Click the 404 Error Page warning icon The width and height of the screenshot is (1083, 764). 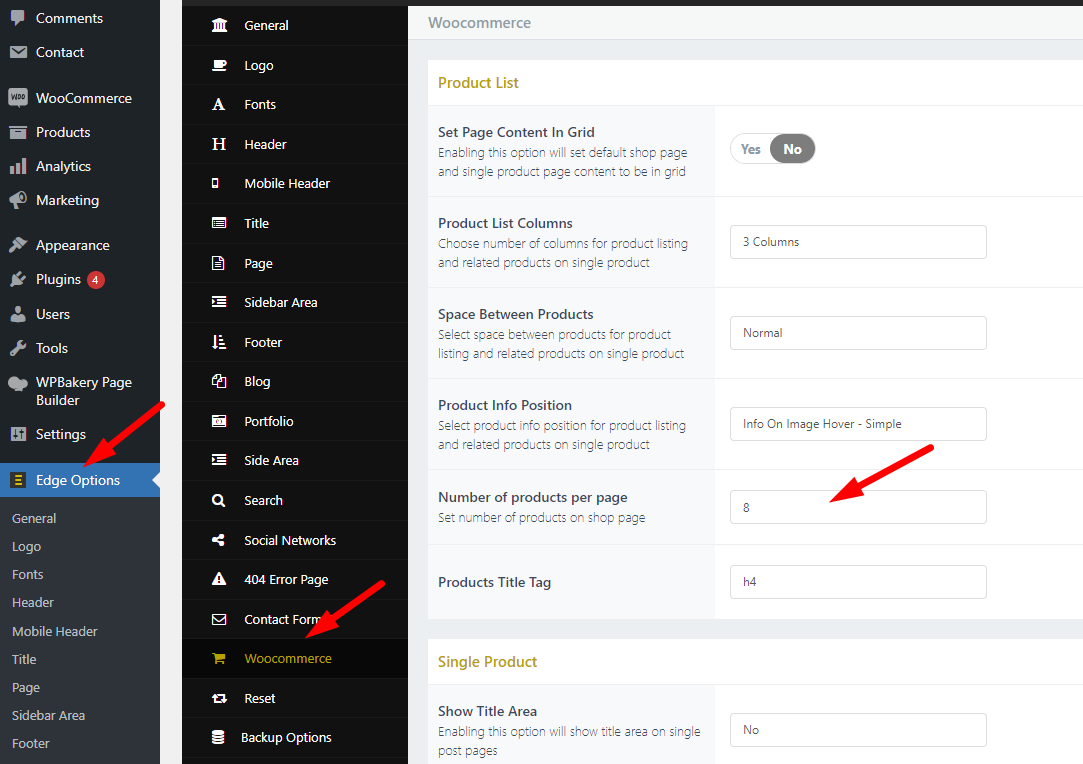pyautogui.click(x=219, y=579)
